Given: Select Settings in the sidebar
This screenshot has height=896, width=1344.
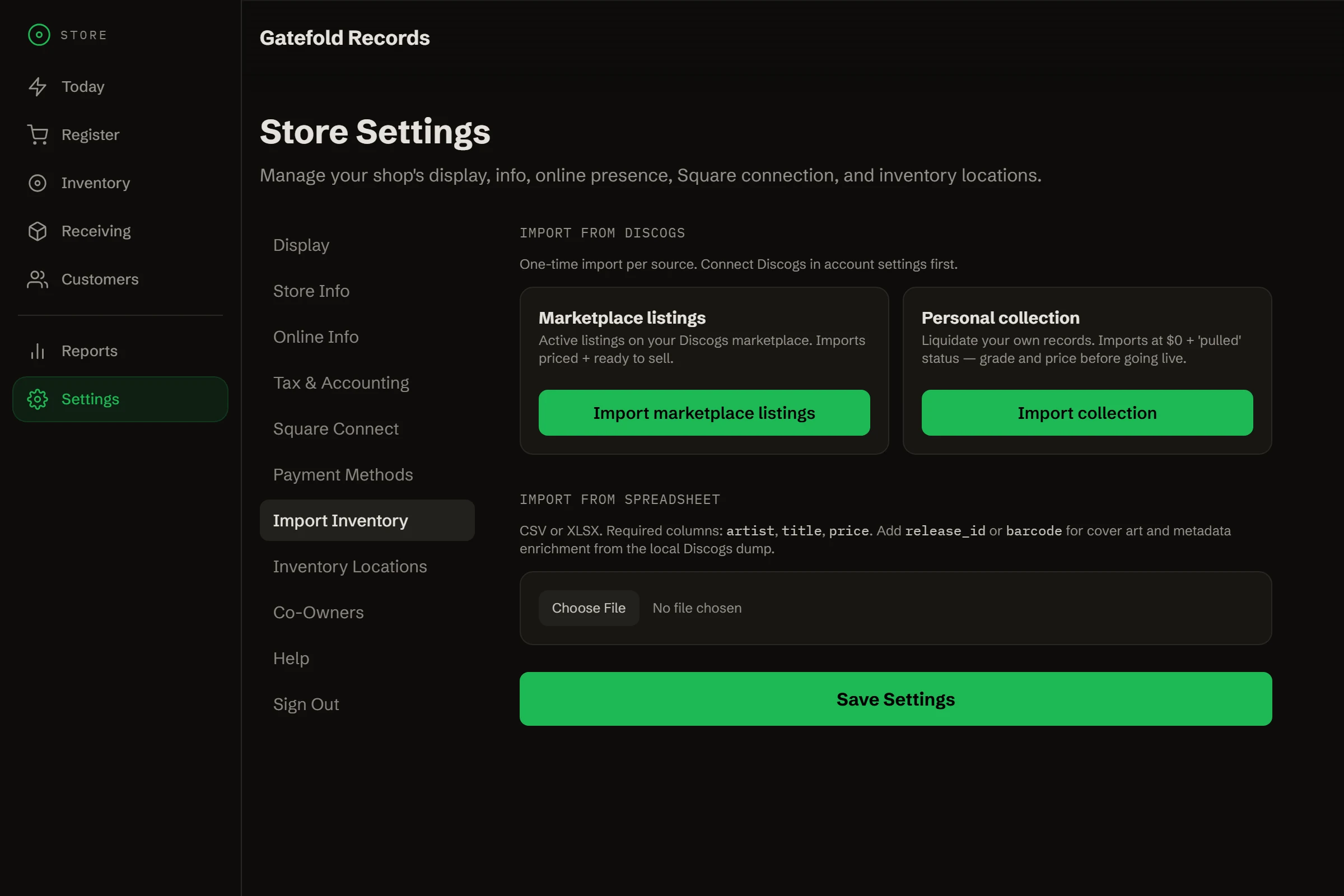Looking at the screenshot, I should pyautogui.click(x=120, y=399).
